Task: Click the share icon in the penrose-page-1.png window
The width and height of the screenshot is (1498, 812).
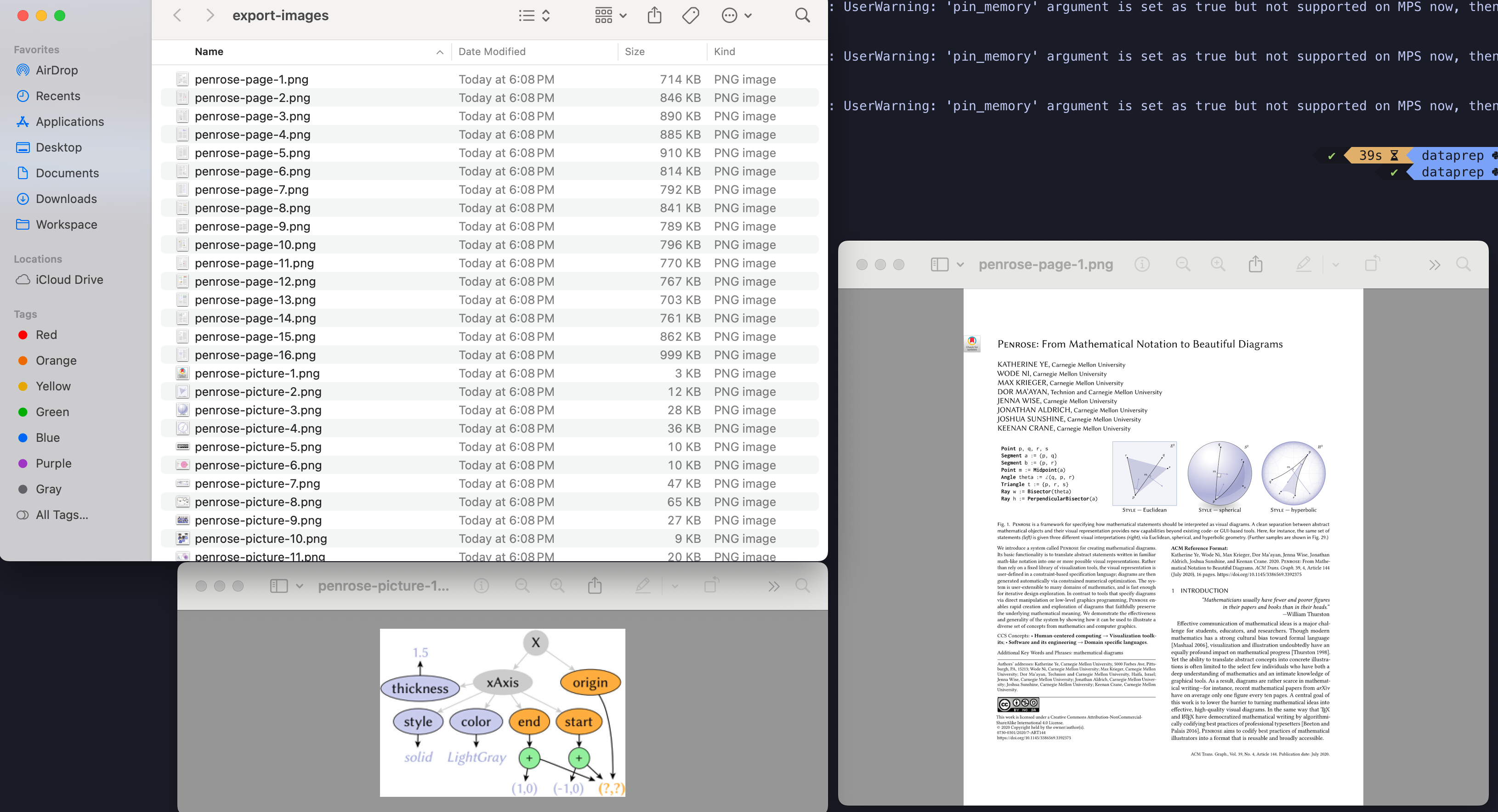Action: tap(1255, 264)
